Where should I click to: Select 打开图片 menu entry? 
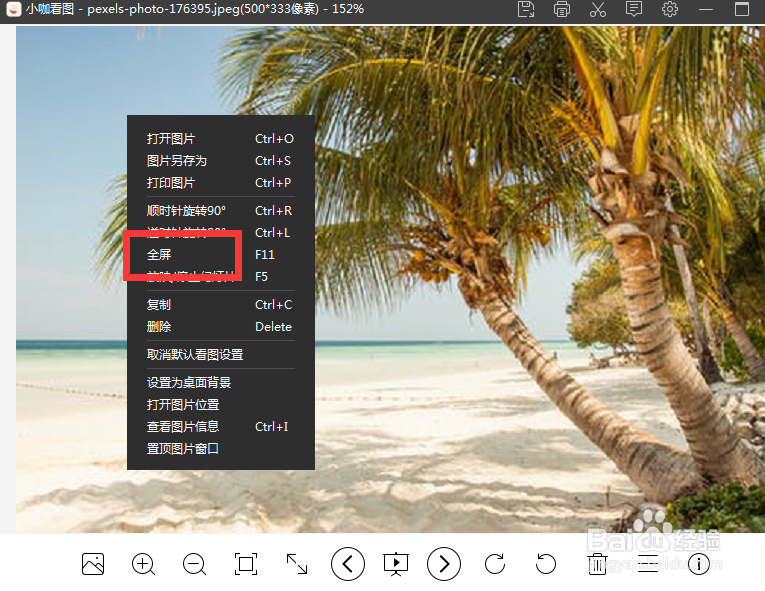(221, 139)
